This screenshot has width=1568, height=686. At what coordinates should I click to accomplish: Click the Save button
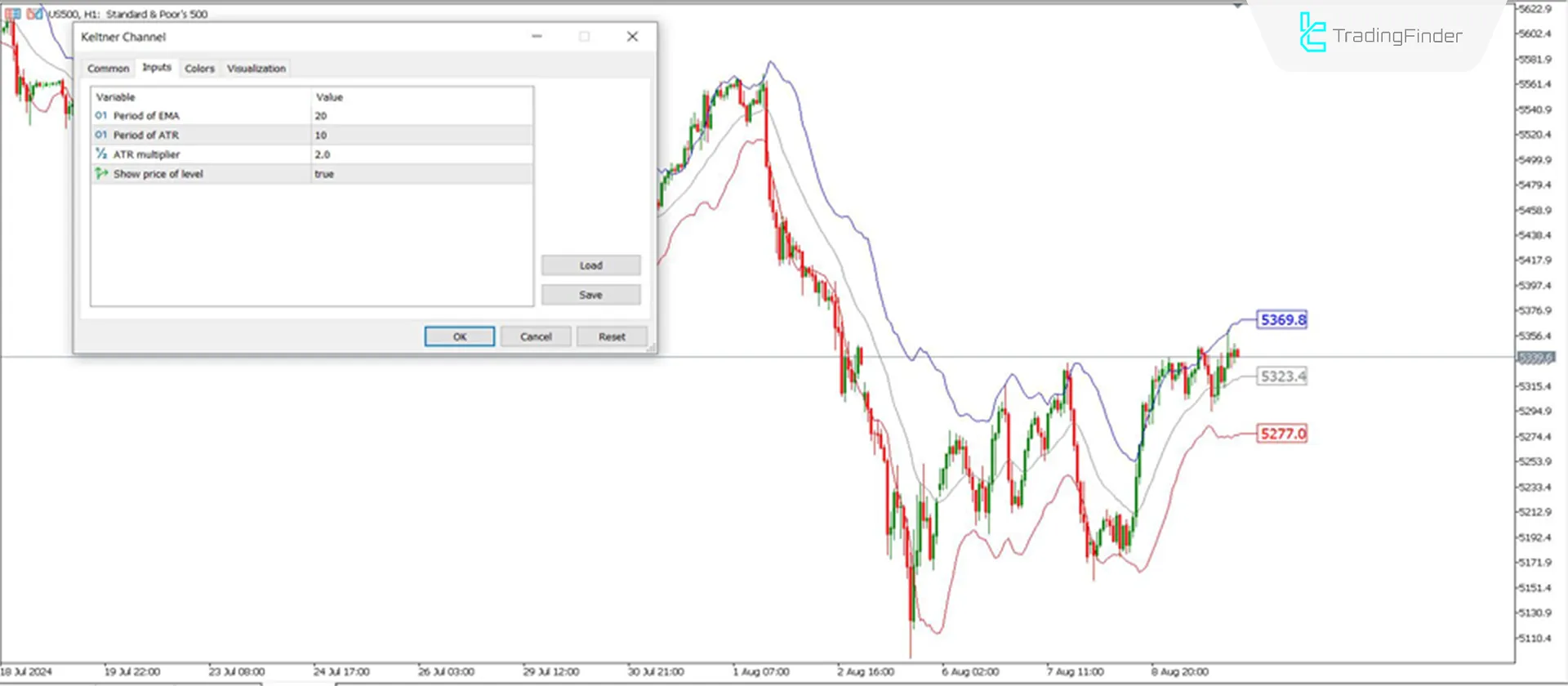pyautogui.click(x=590, y=295)
